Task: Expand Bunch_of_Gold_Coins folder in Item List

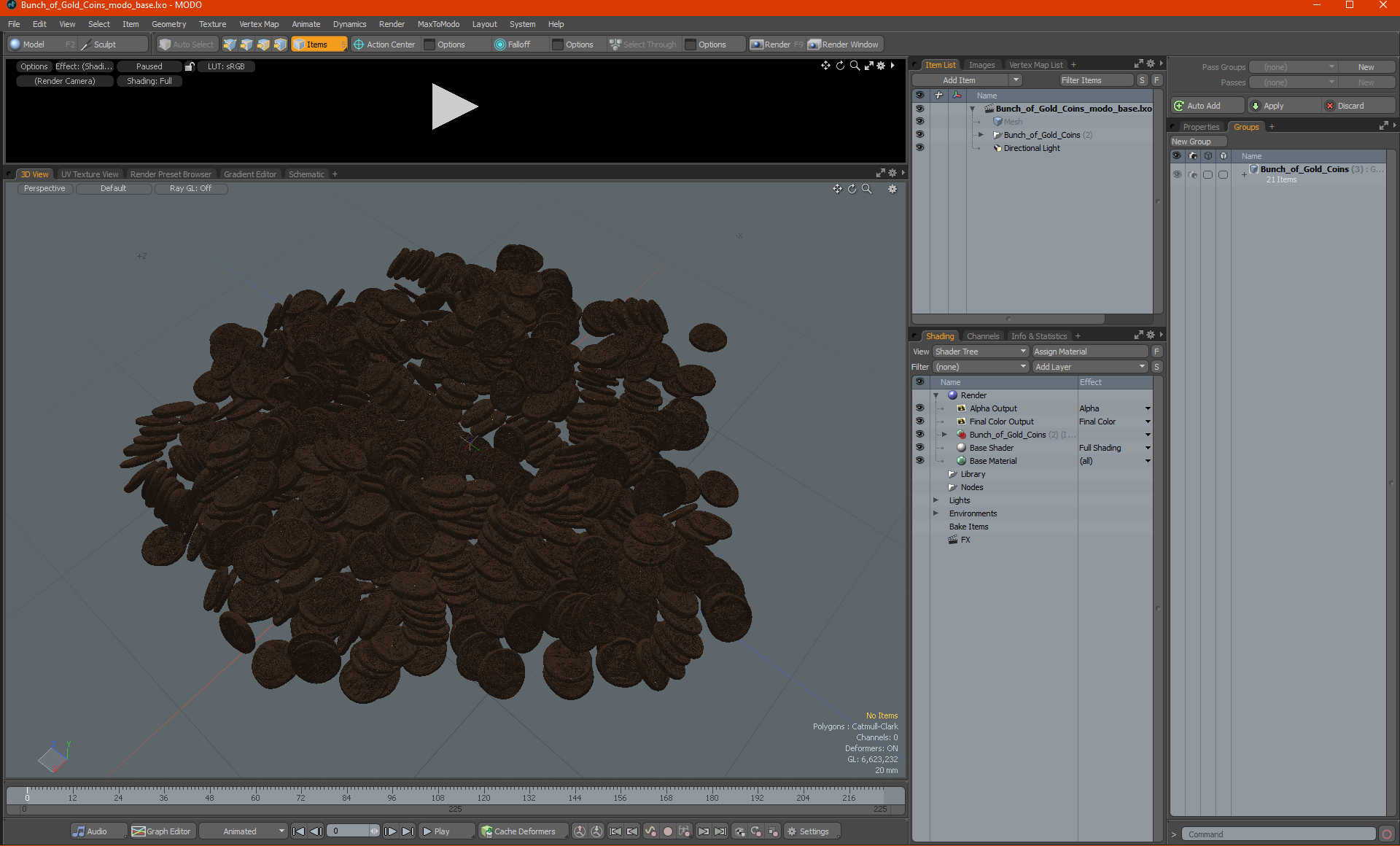Action: [x=981, y=135]
